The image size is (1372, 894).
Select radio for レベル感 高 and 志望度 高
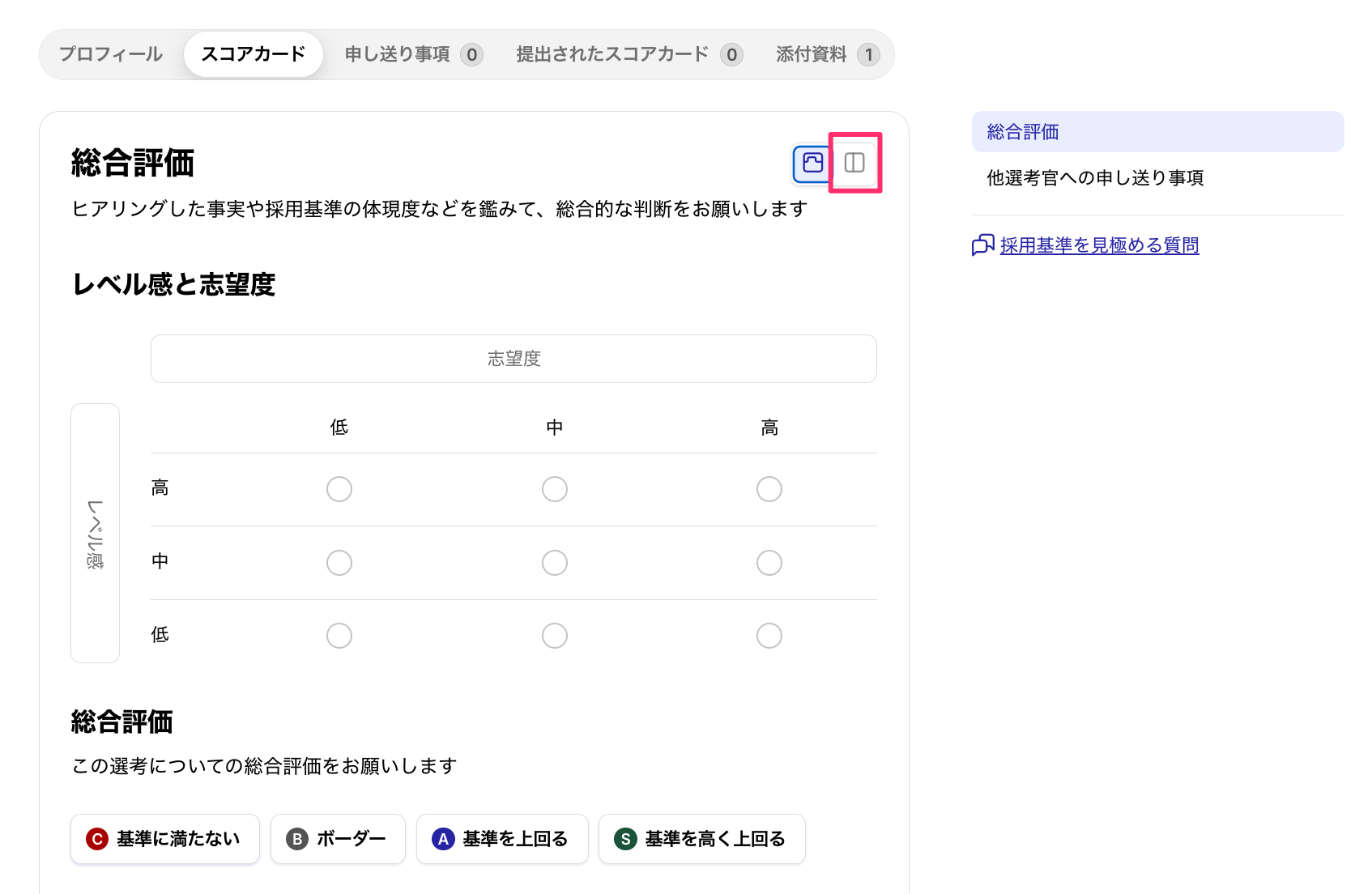(x=769, y=489)
